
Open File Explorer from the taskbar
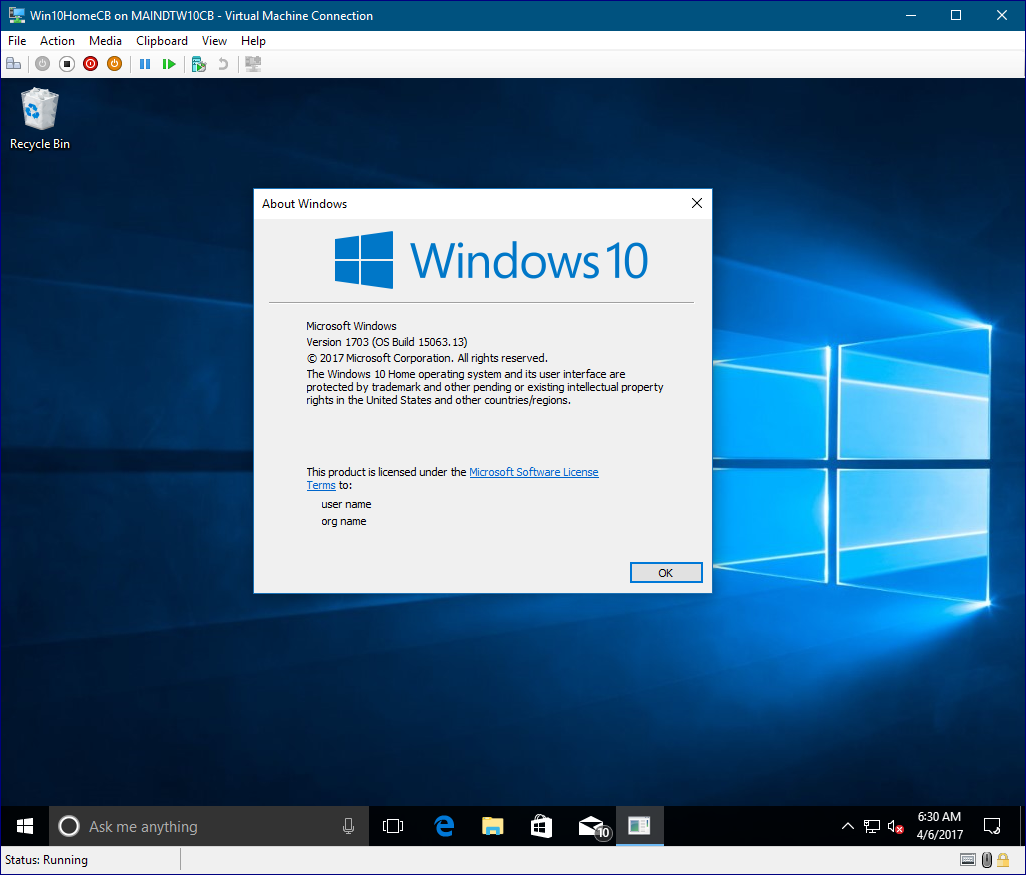coord(492,826)
